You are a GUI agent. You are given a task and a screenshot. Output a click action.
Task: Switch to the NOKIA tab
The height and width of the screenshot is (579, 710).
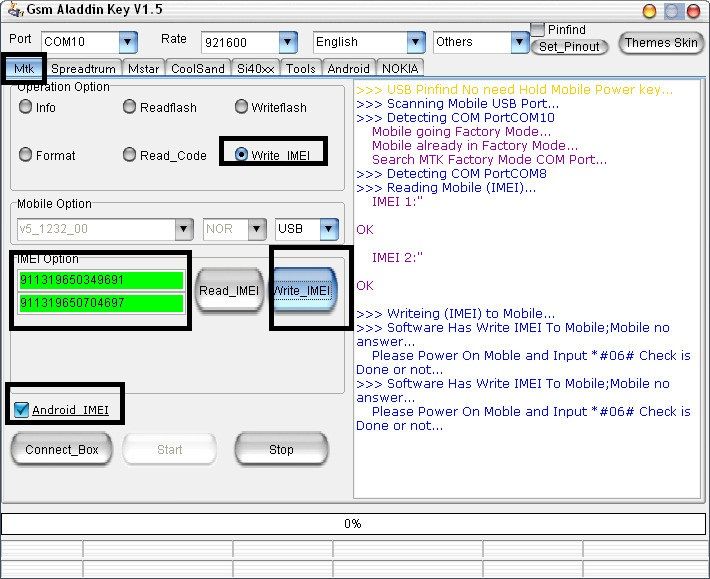click(x=400, y=69)
